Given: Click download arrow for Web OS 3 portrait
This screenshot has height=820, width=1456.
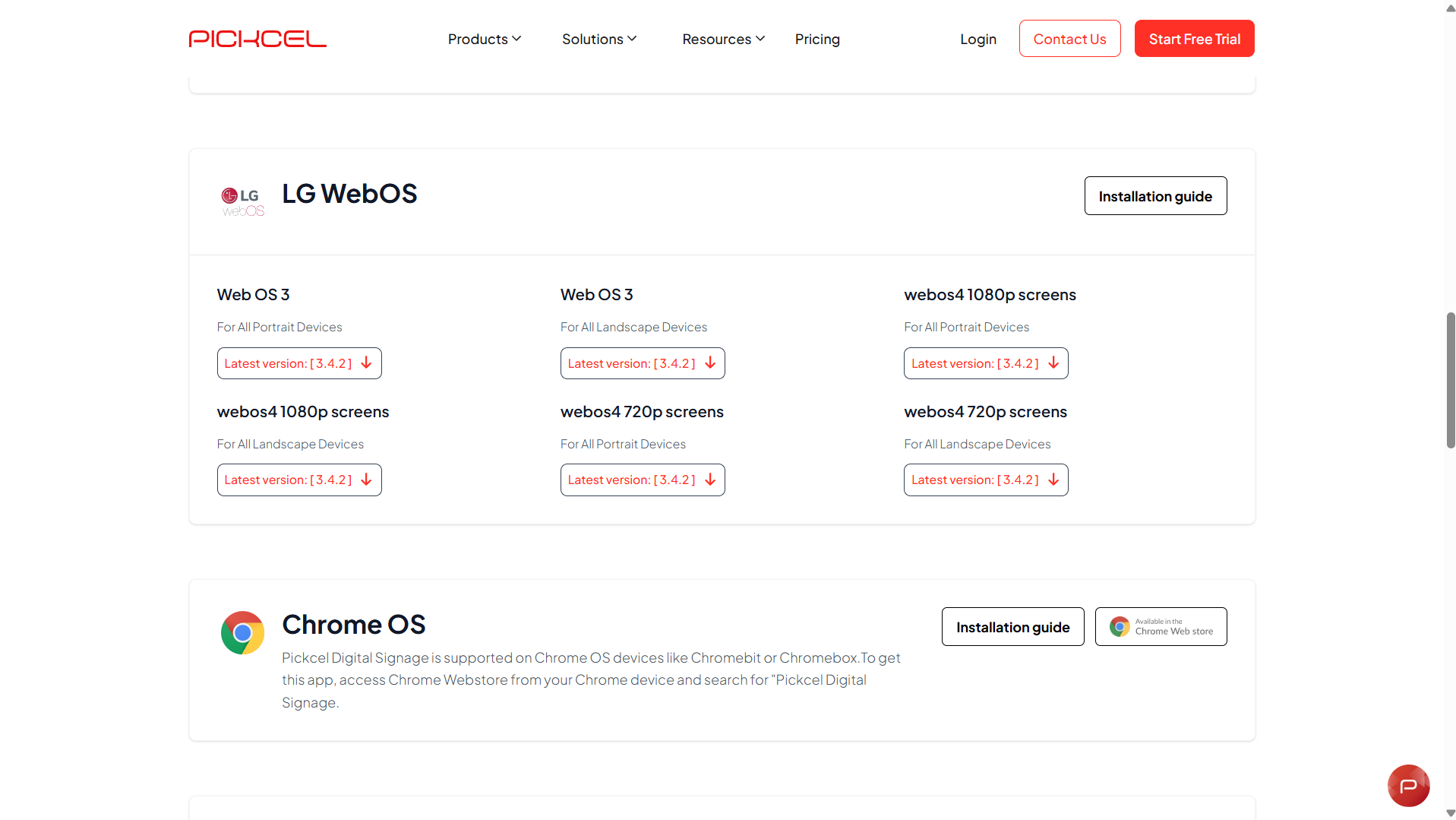Looking at the screenshot, I should click(x=367, y=363).
